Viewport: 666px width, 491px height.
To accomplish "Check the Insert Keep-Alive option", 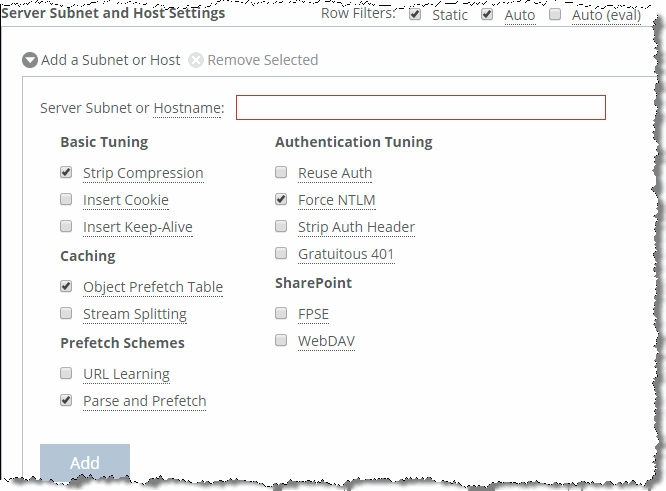I will tap(66, 226).
